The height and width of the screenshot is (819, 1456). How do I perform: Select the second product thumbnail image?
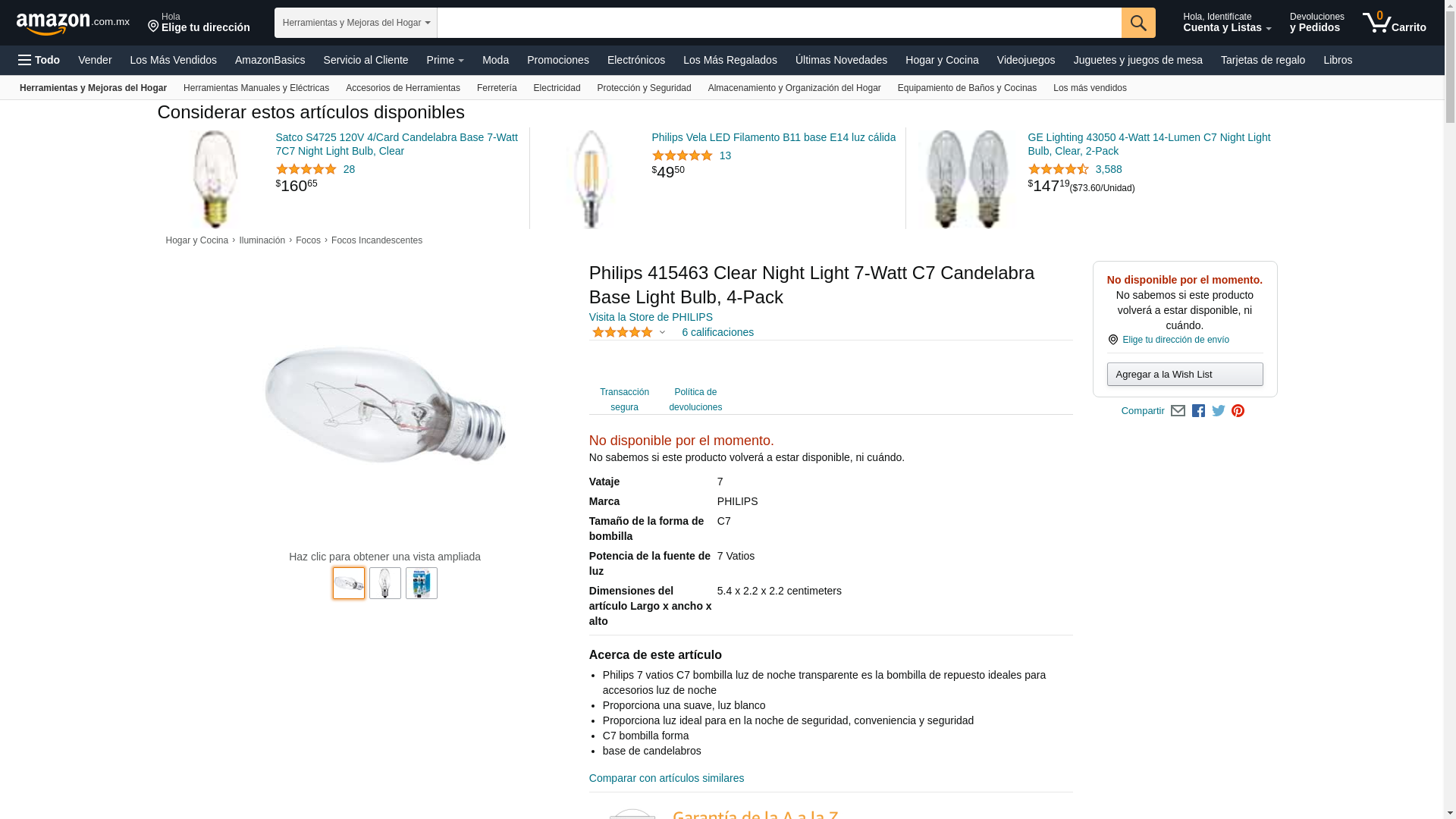click(x=385, y=583)
